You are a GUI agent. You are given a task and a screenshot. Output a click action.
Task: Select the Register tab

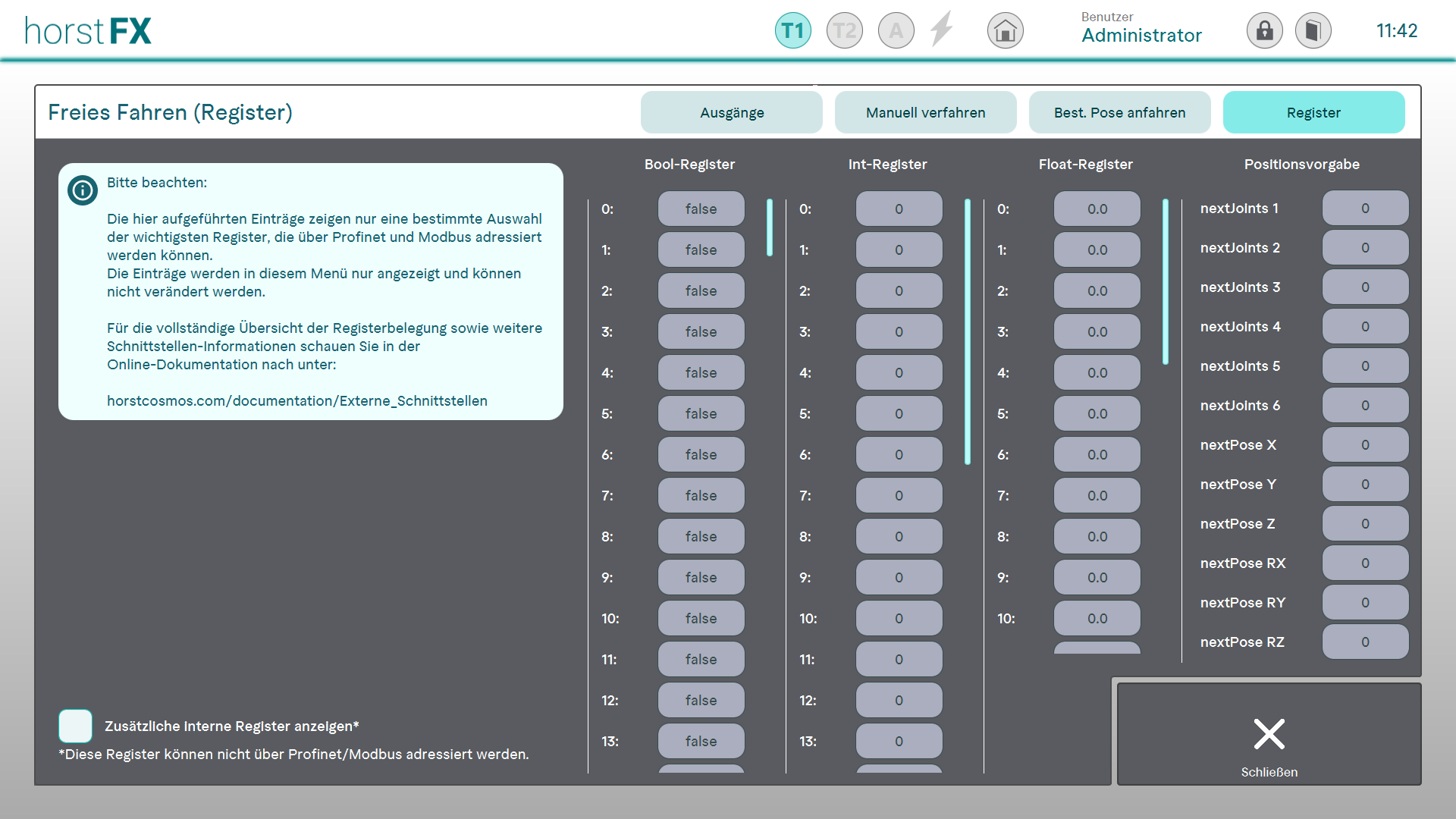(1313, 113)
